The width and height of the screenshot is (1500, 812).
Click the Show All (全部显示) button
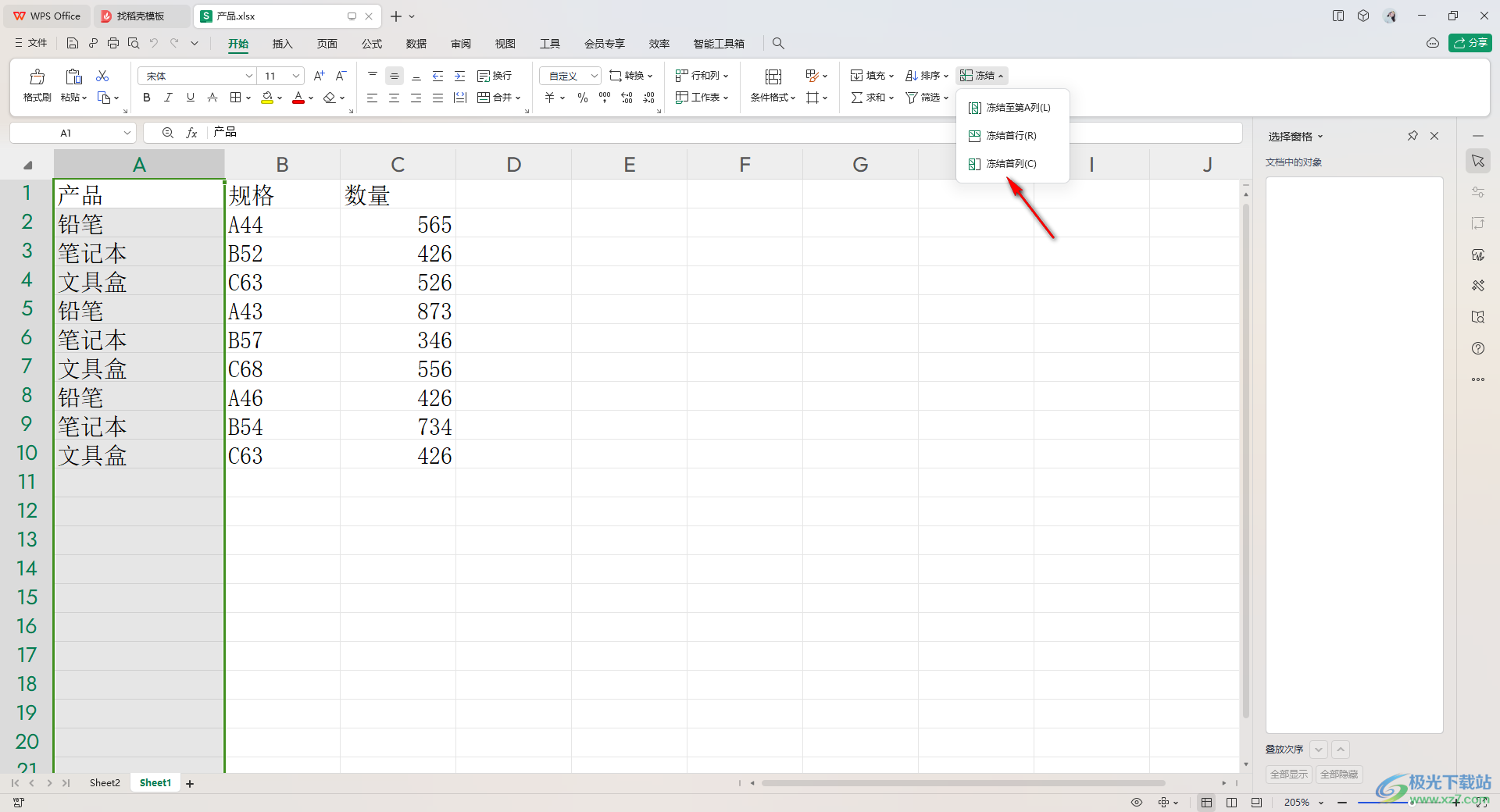[1289, 775]
